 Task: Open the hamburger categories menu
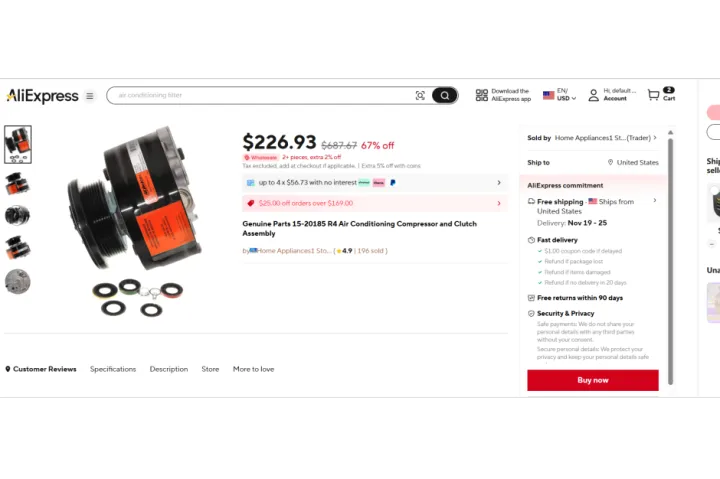[90, 96]
